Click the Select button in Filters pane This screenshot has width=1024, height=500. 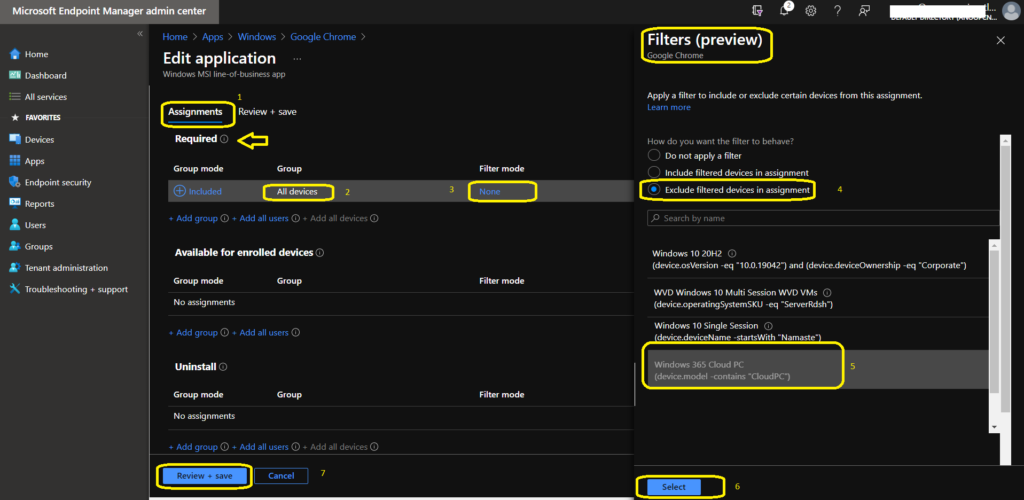[x=673, y=487]
